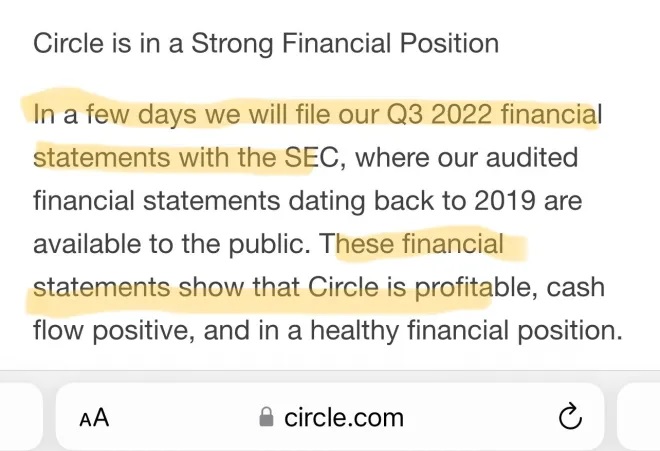The height and width of the screenshot is (451, 660).
Task: Click the padlock security icon
Action: 266,416
